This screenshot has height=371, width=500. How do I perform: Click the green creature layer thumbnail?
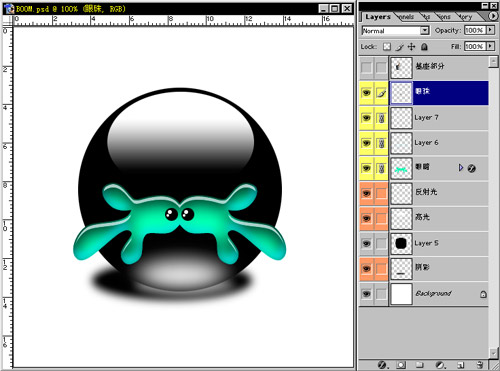(x=401, y=169)
